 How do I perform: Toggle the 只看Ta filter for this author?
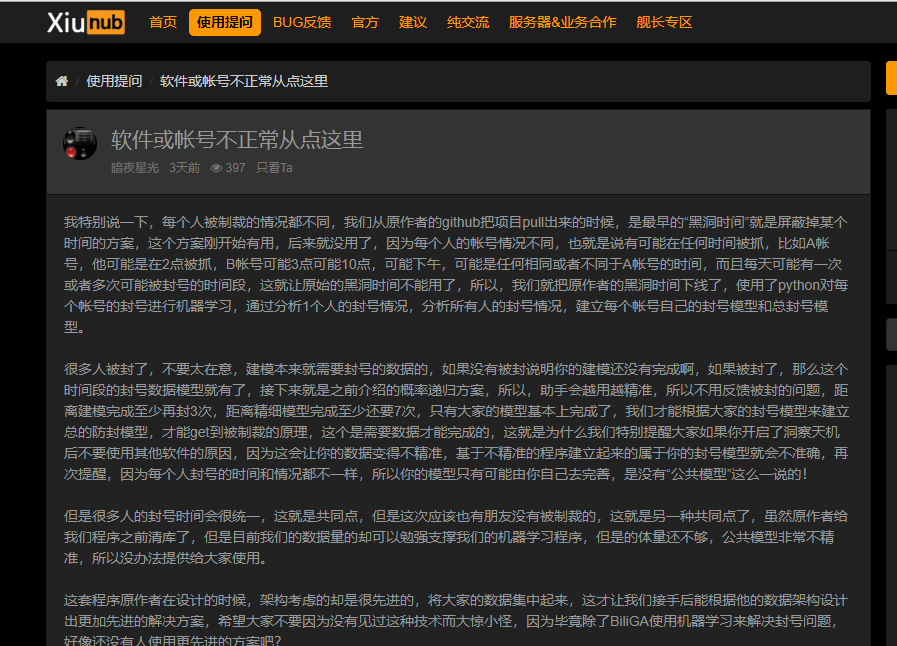274,168
